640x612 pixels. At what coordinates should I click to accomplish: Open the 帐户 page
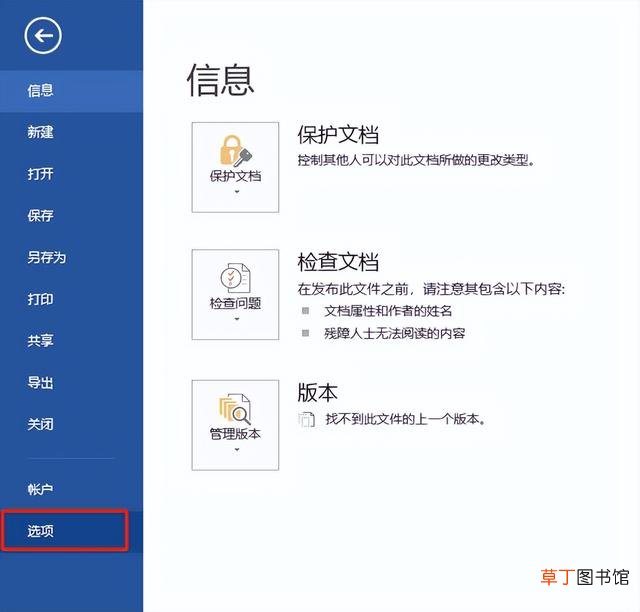coord(71,489)
